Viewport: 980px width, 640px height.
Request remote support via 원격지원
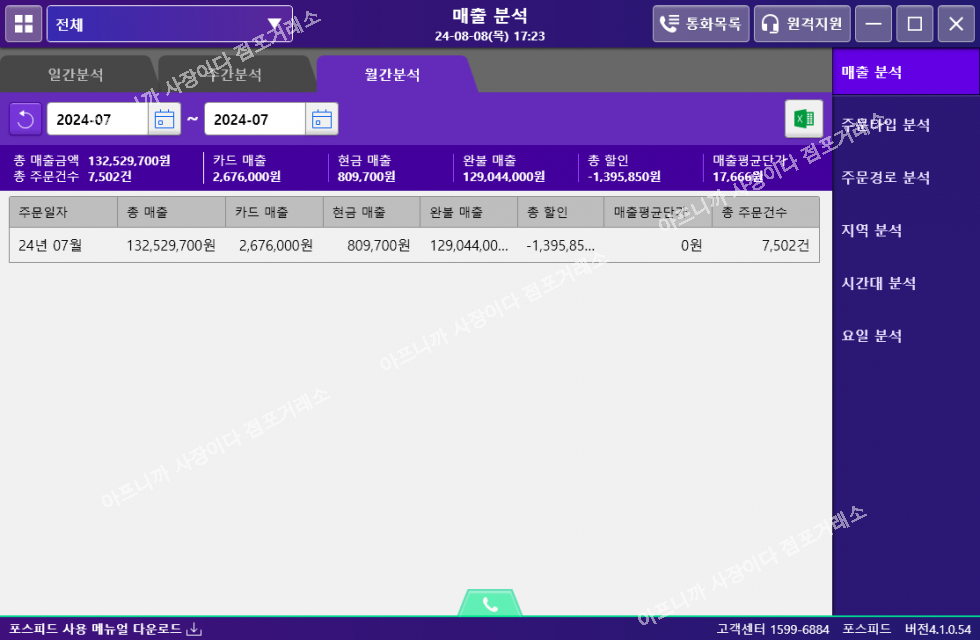click(802, 23)
